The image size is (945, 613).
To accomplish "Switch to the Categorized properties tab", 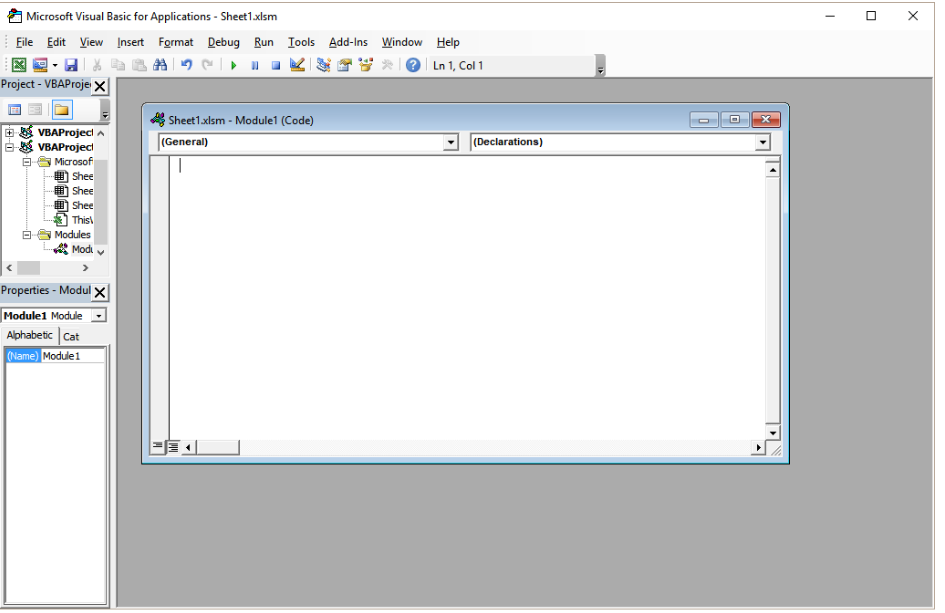I will [71, 337].
